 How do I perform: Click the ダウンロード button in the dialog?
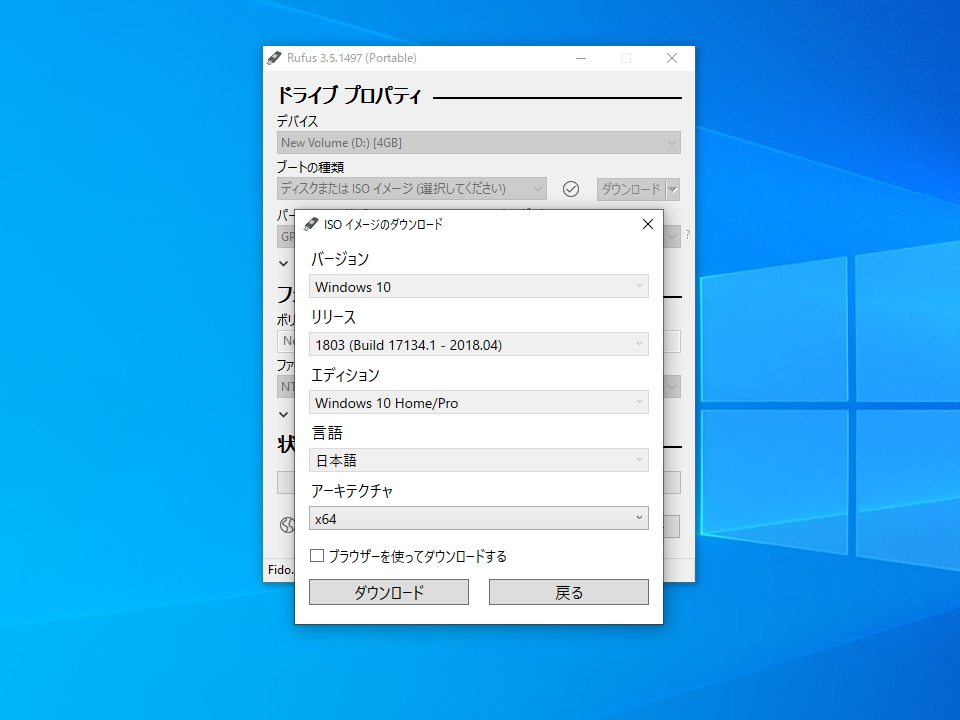[388, 592]
